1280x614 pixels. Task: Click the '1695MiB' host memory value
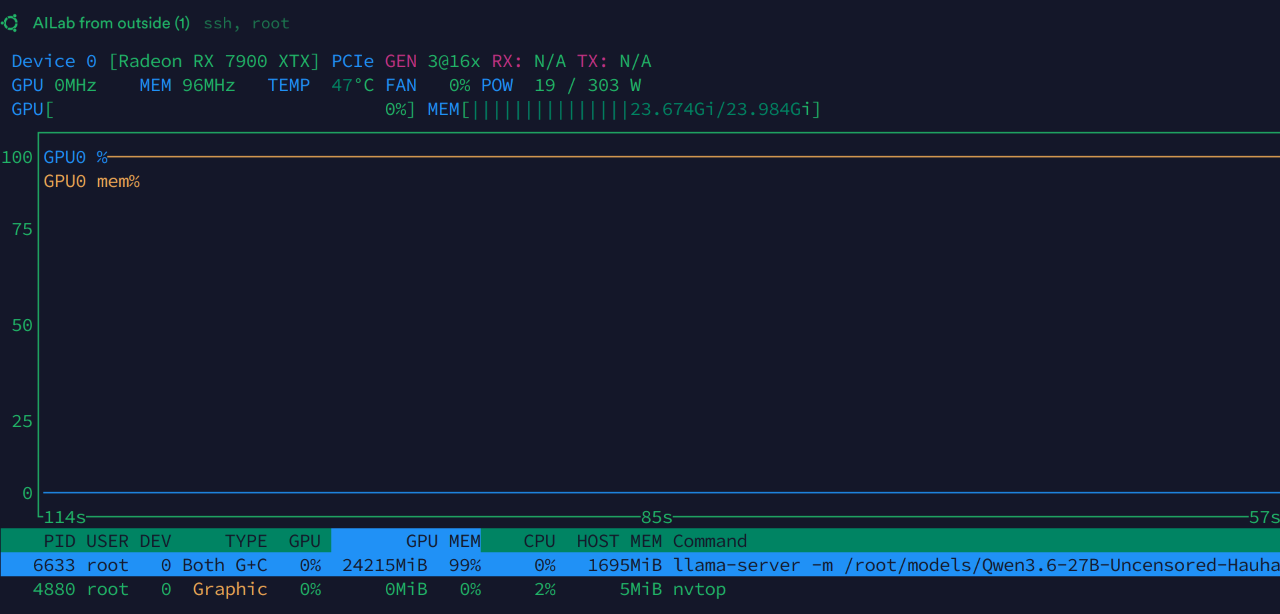coord(625,565)
